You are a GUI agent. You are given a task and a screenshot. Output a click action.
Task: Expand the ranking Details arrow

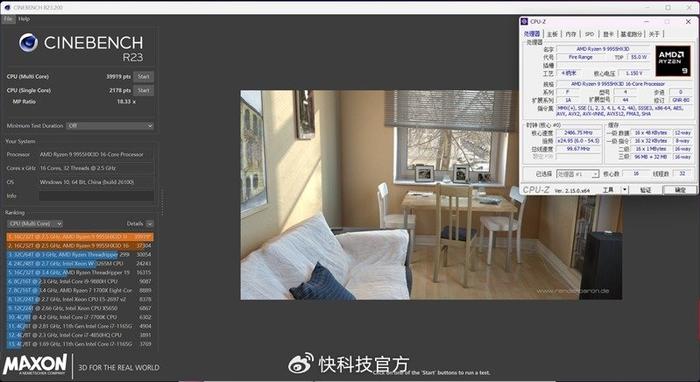150,224
